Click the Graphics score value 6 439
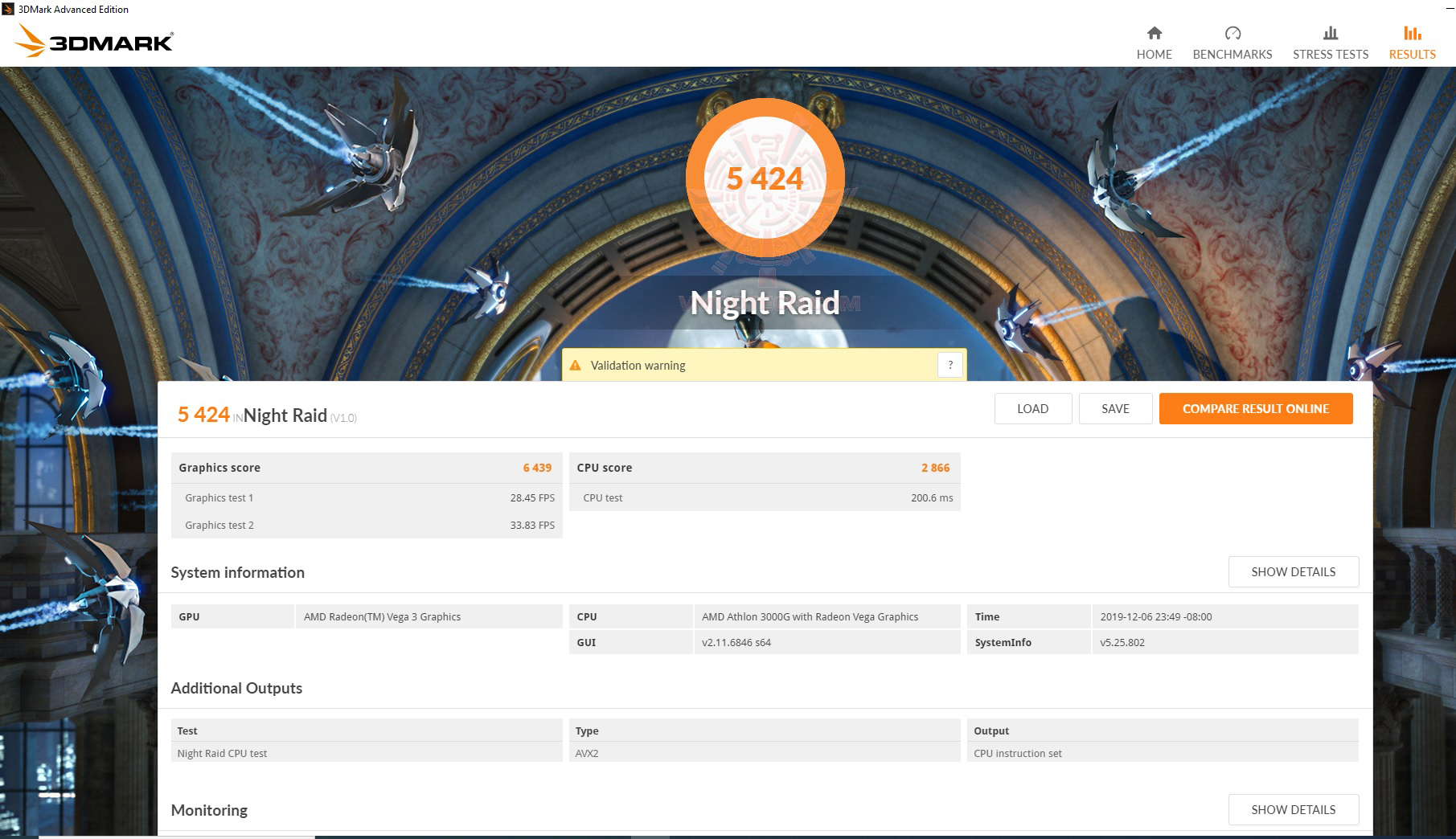 coord(537,468)
